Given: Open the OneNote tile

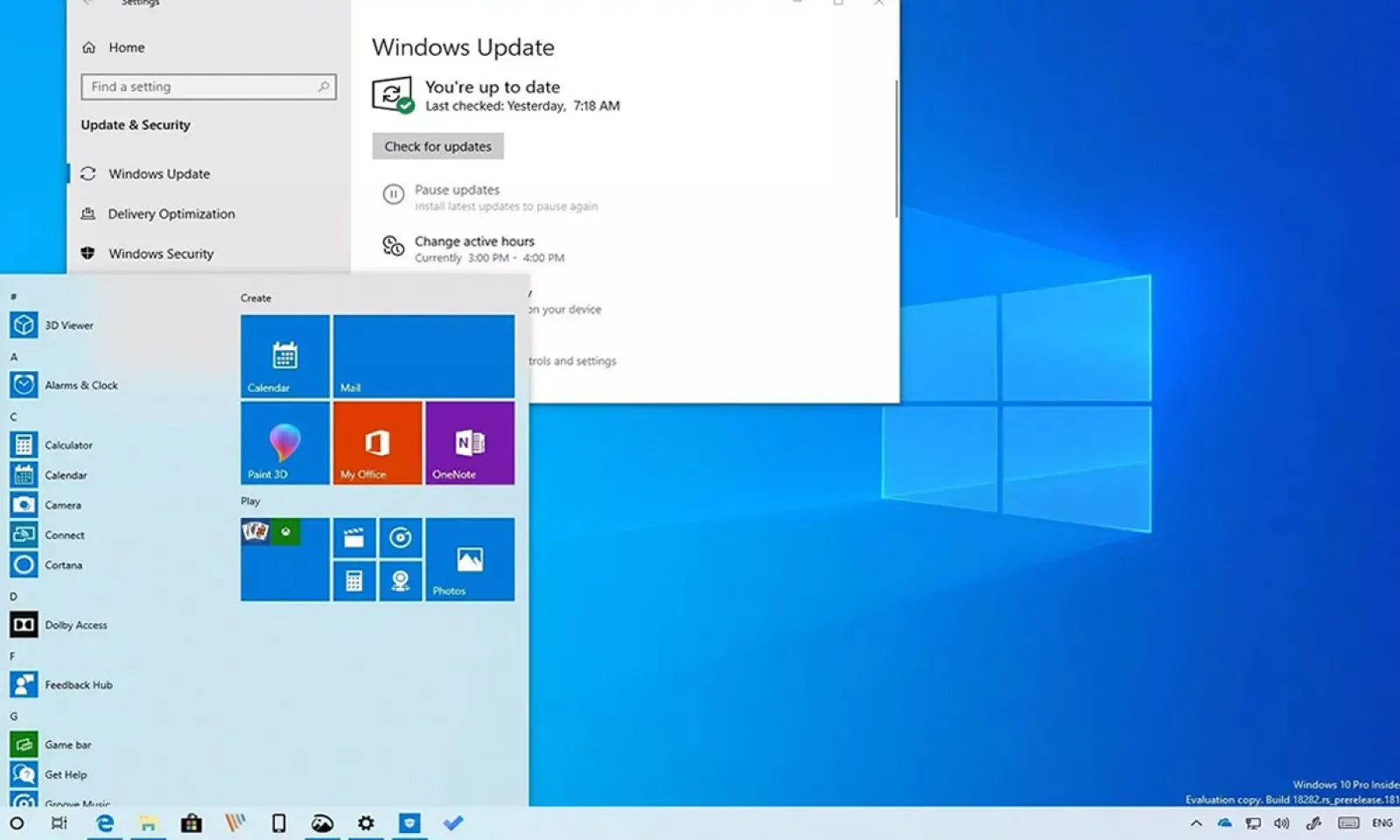Looking at the screenshot, I should [470, 443].
